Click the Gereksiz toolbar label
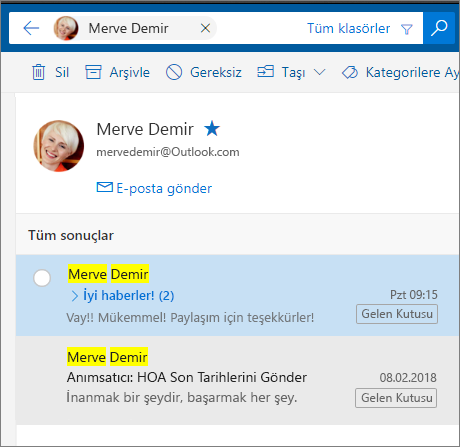Viewport: 460px width, 447px height. point(216,72)
